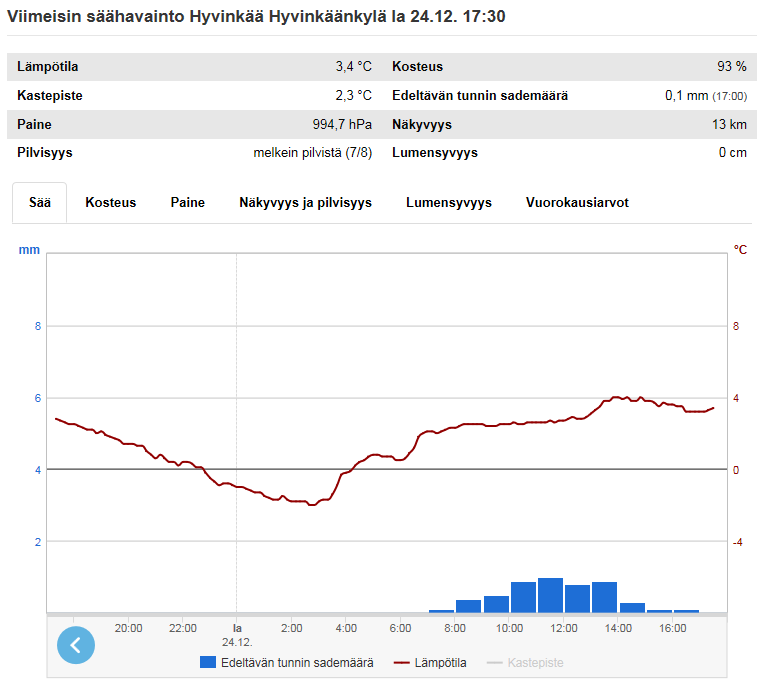Click the grey line Kastepiste legend marker

coord(494,662)
